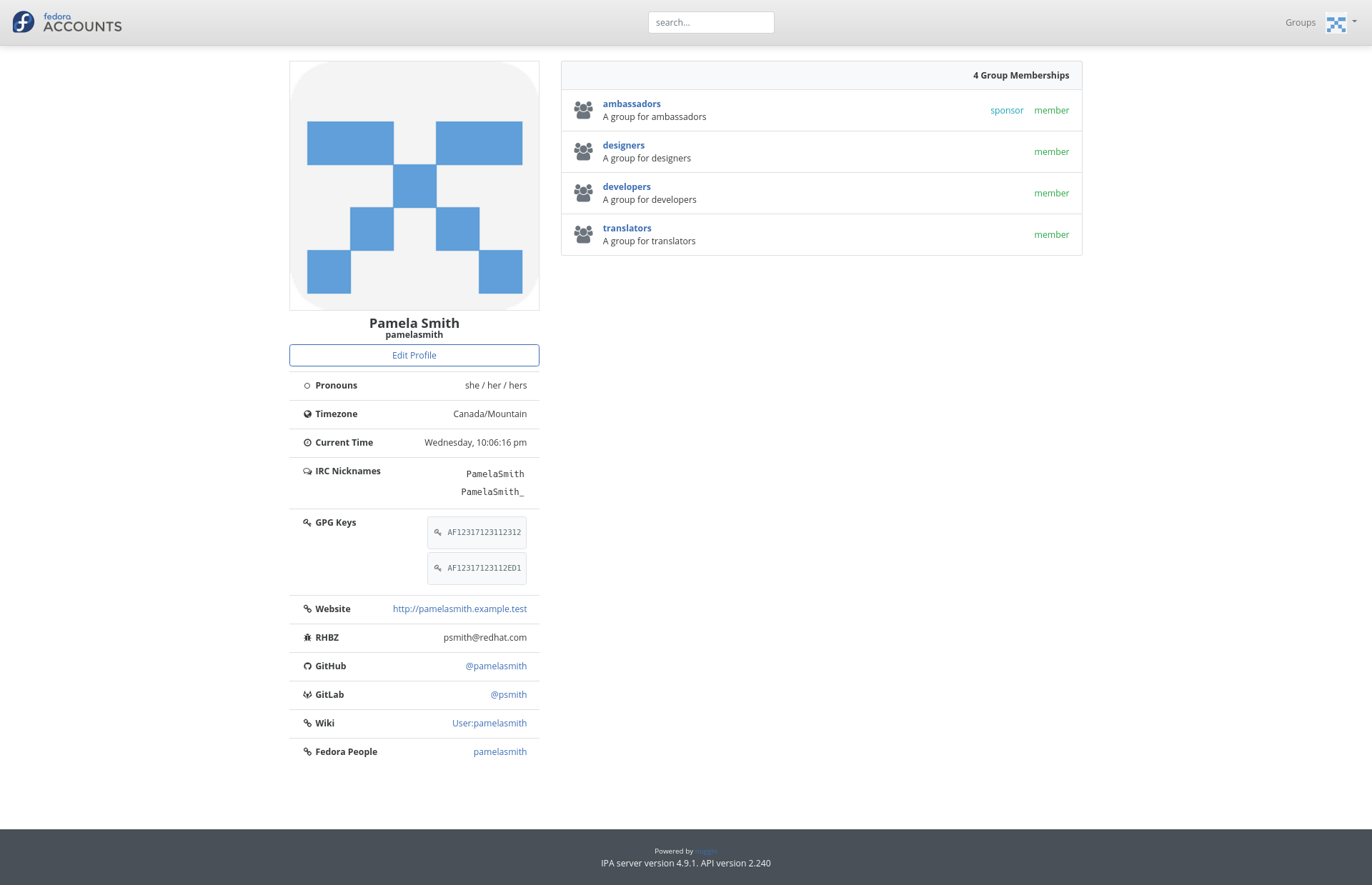The image size is (1372, 885).
Task: Click the Edit Profile button
Action: coord(414,355)
